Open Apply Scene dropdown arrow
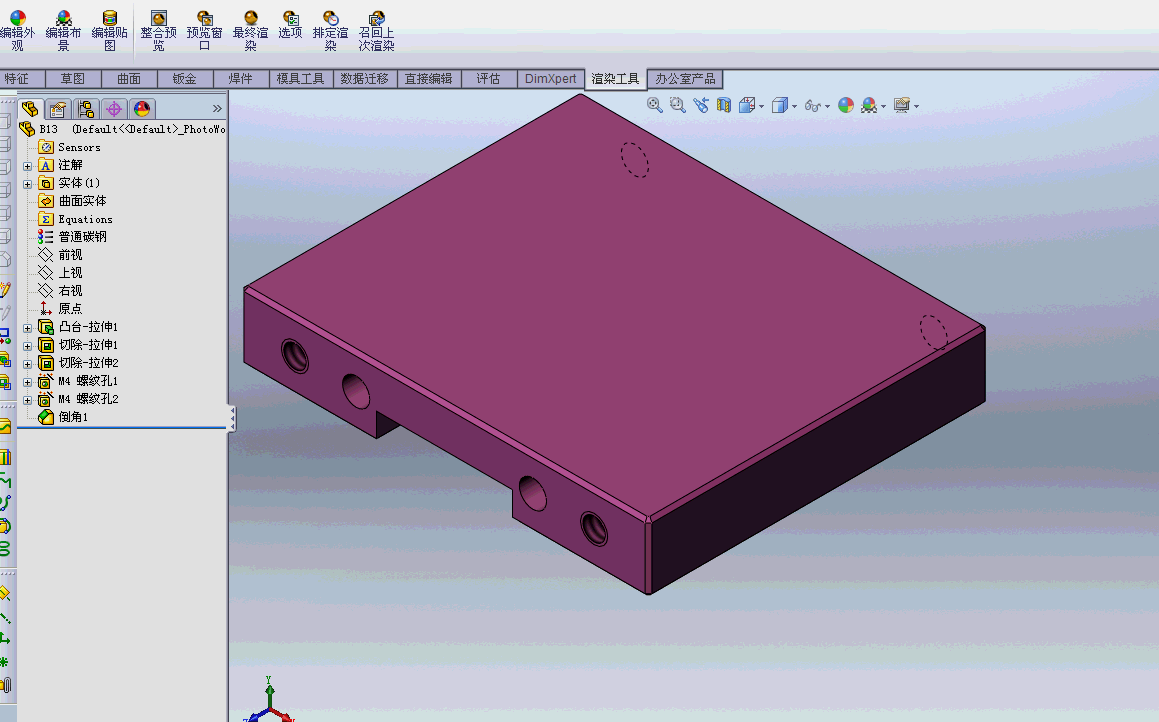Screen dimensions: 1159x722 click(x=883, y=106)
